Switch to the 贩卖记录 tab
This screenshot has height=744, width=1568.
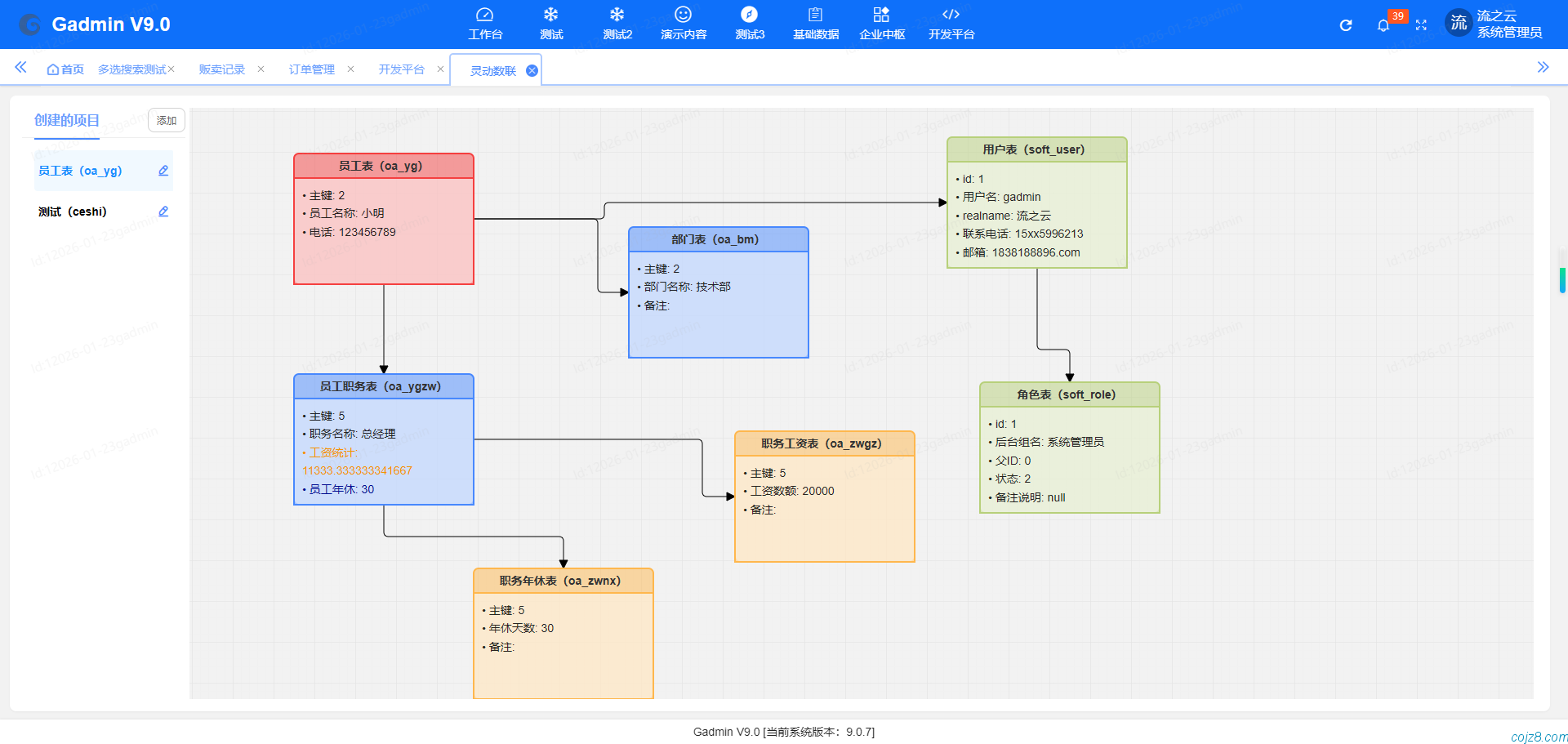coord(220,69)
